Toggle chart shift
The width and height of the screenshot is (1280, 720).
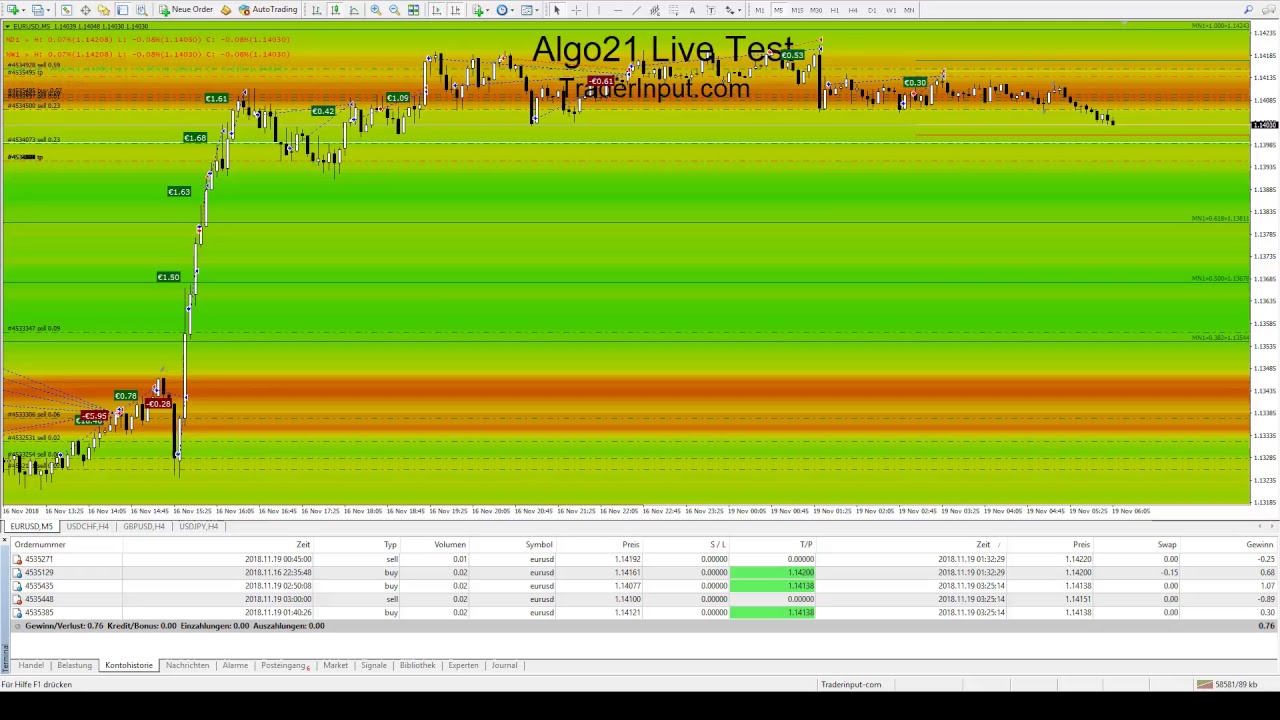click(455, 10)
